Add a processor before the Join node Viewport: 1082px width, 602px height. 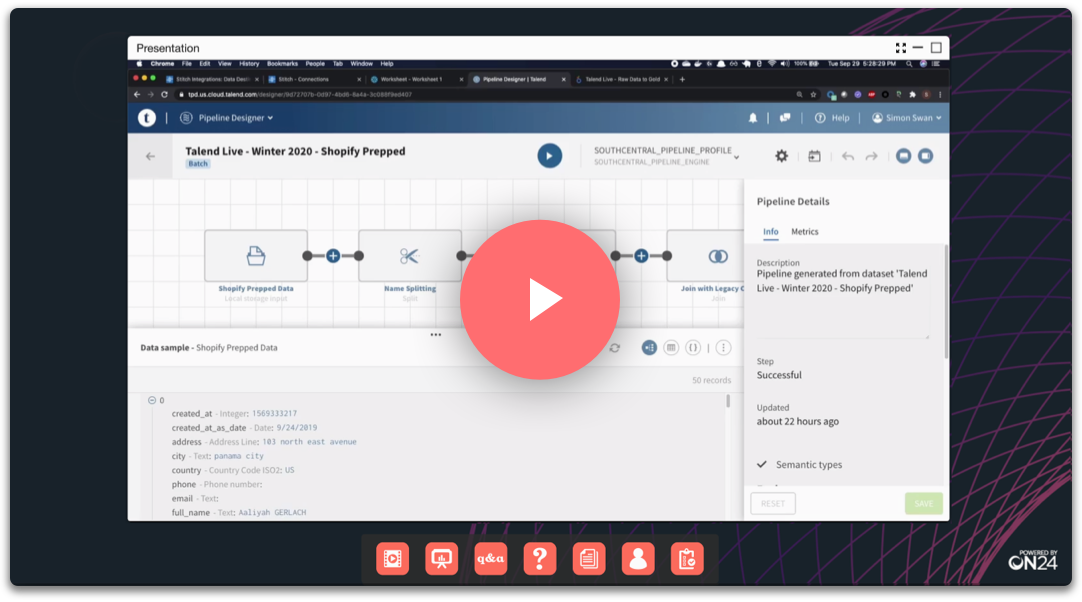pos(641,256)
